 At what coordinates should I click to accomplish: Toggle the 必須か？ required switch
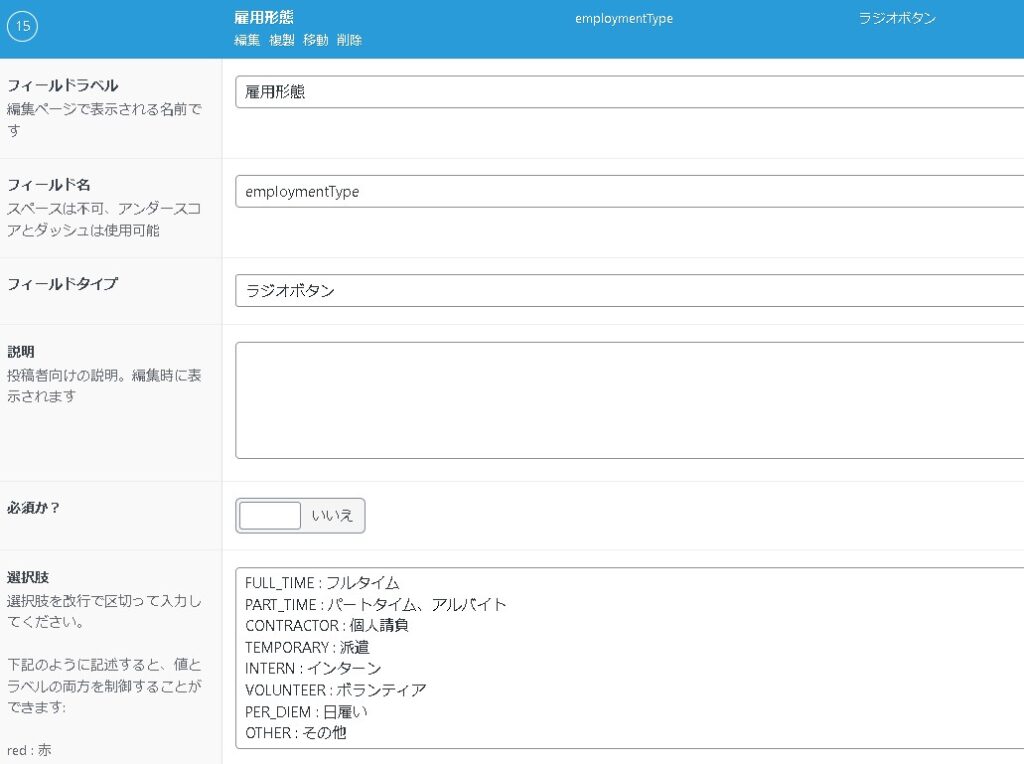300,516
